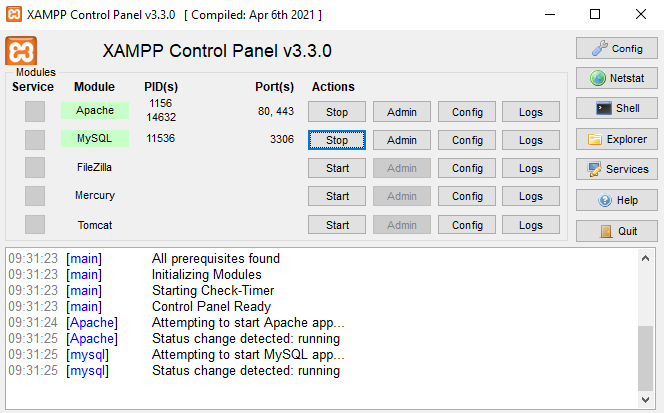Open the Apache Admin page
This screenshot has width=664, height=413.
click(401, 112)
